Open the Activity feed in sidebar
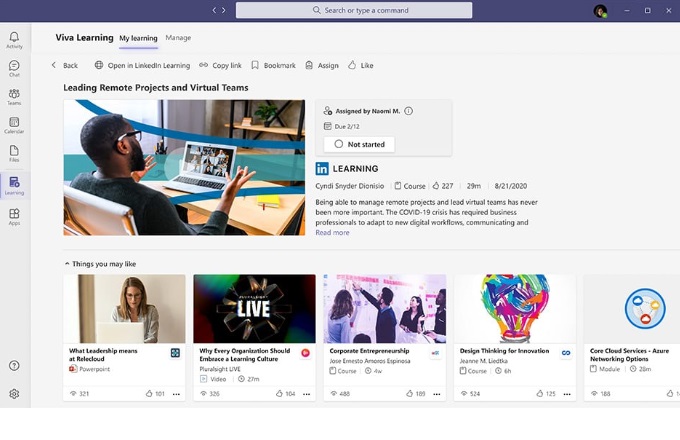This screenshot has height=440, width=680. 14,40
